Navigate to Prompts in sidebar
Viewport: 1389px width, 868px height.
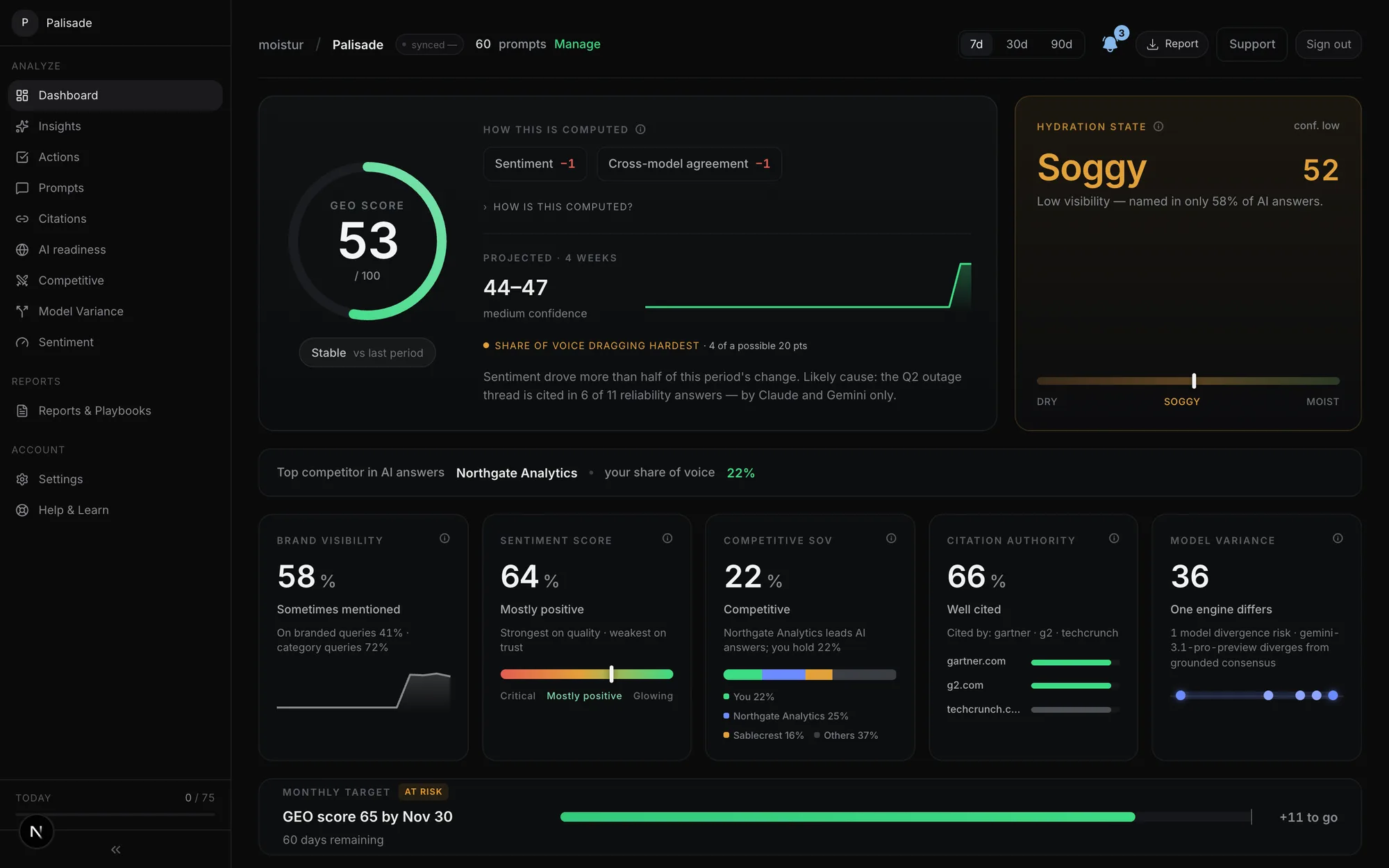(115, 188)
